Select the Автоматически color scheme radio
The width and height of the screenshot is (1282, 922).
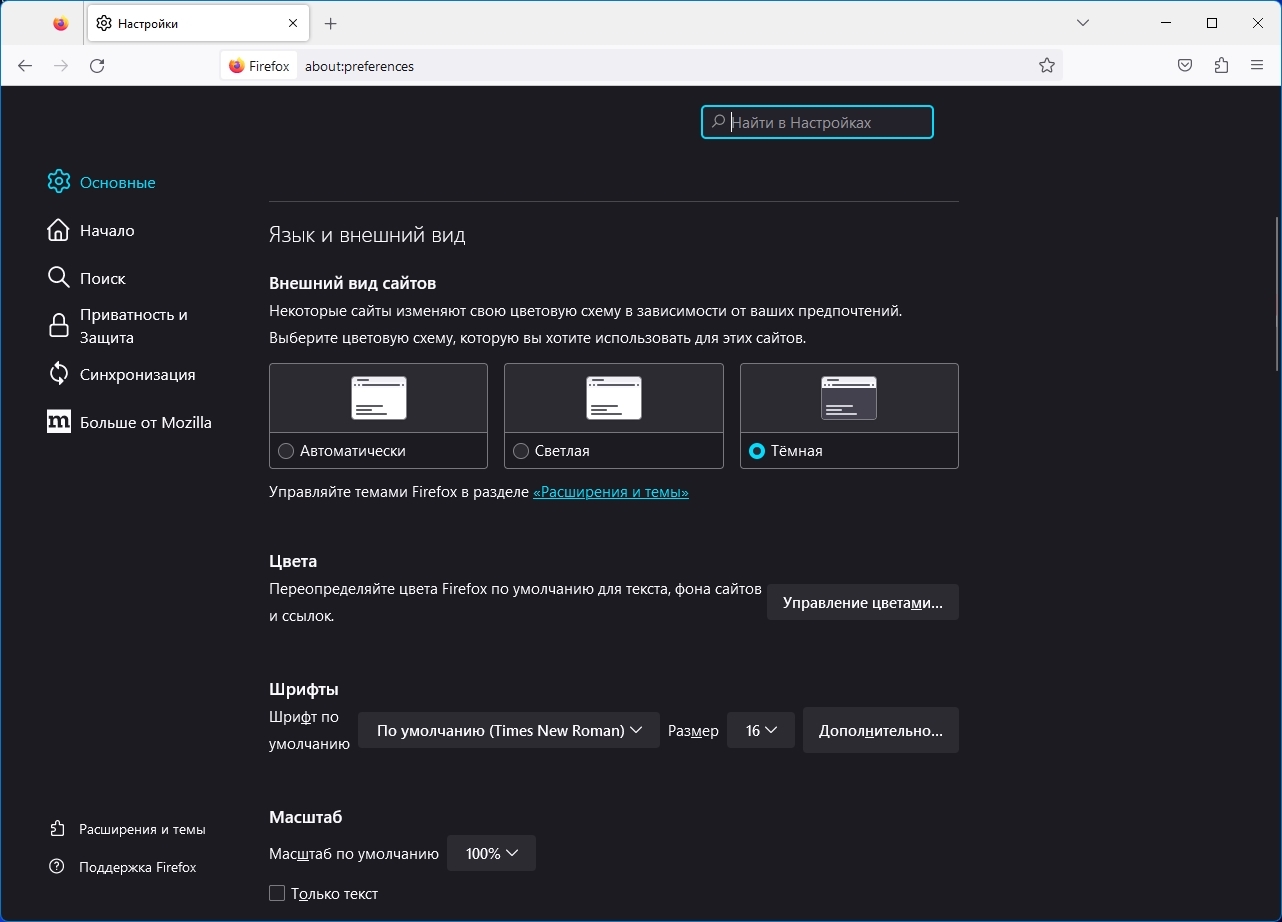tap(286, 451)
